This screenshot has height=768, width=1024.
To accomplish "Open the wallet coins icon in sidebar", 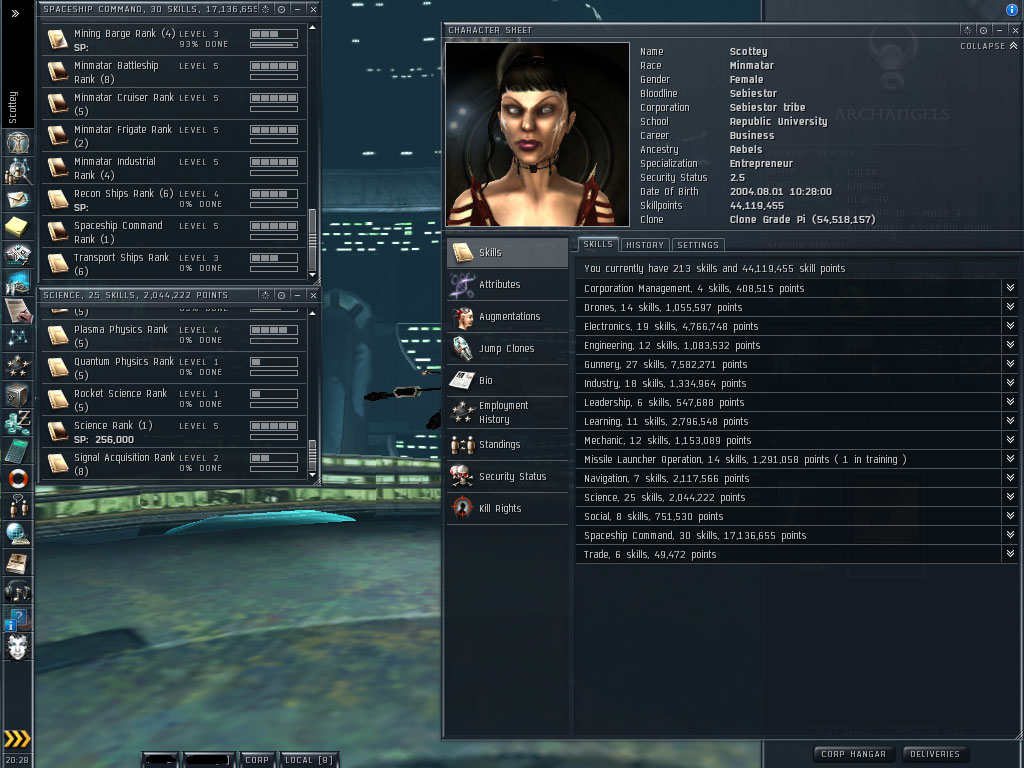I will pos(18,423).
